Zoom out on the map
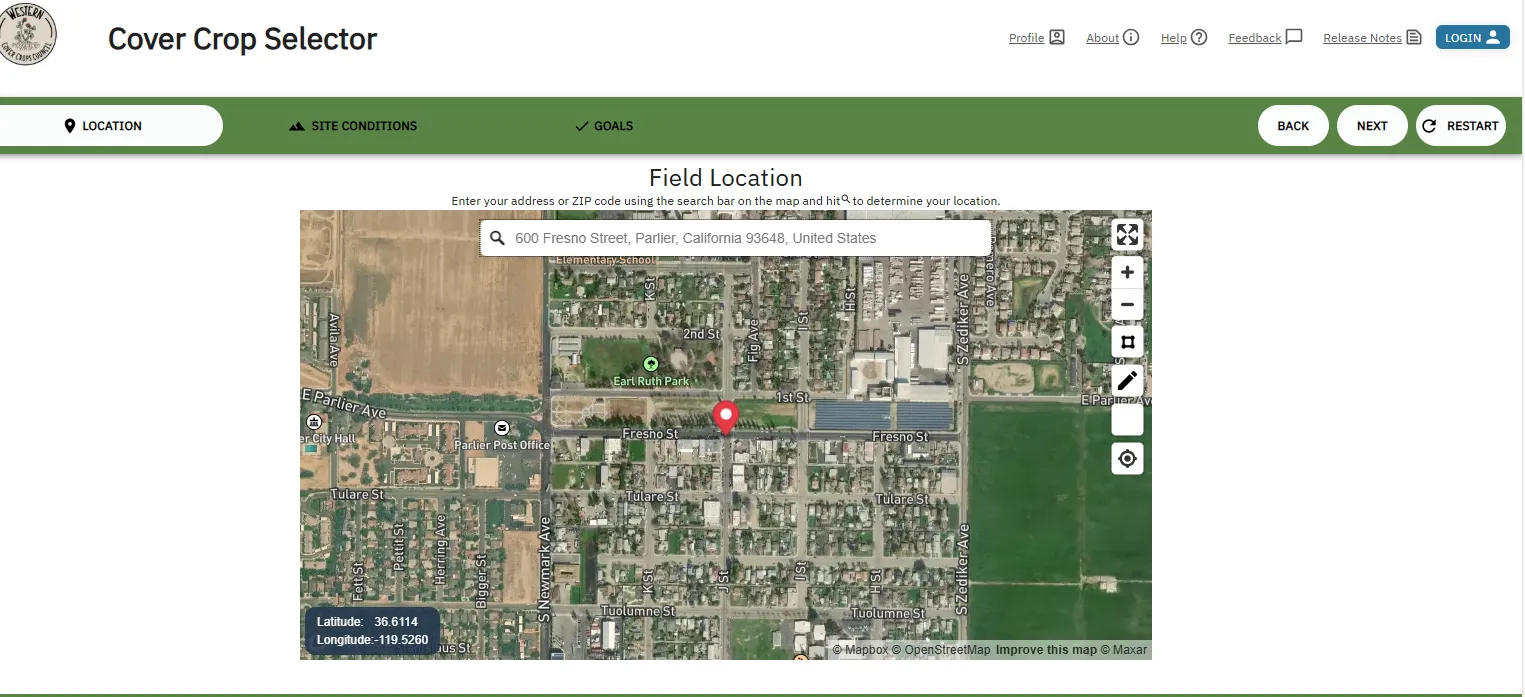Screen dimensions: 1525x697 point(1127,304)
